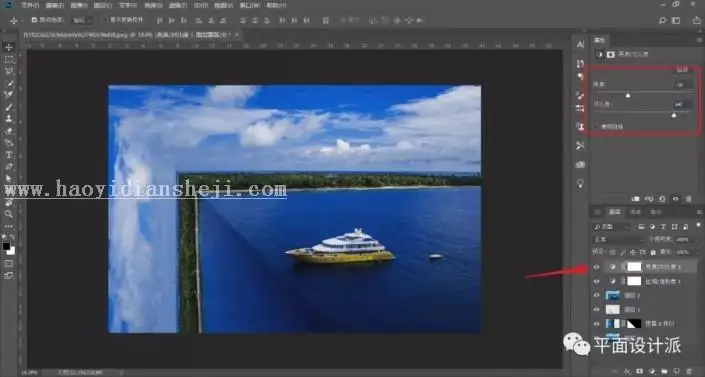The image size is (705, 377).
Task: Select the Magic Wand tool
Action: 9,83
